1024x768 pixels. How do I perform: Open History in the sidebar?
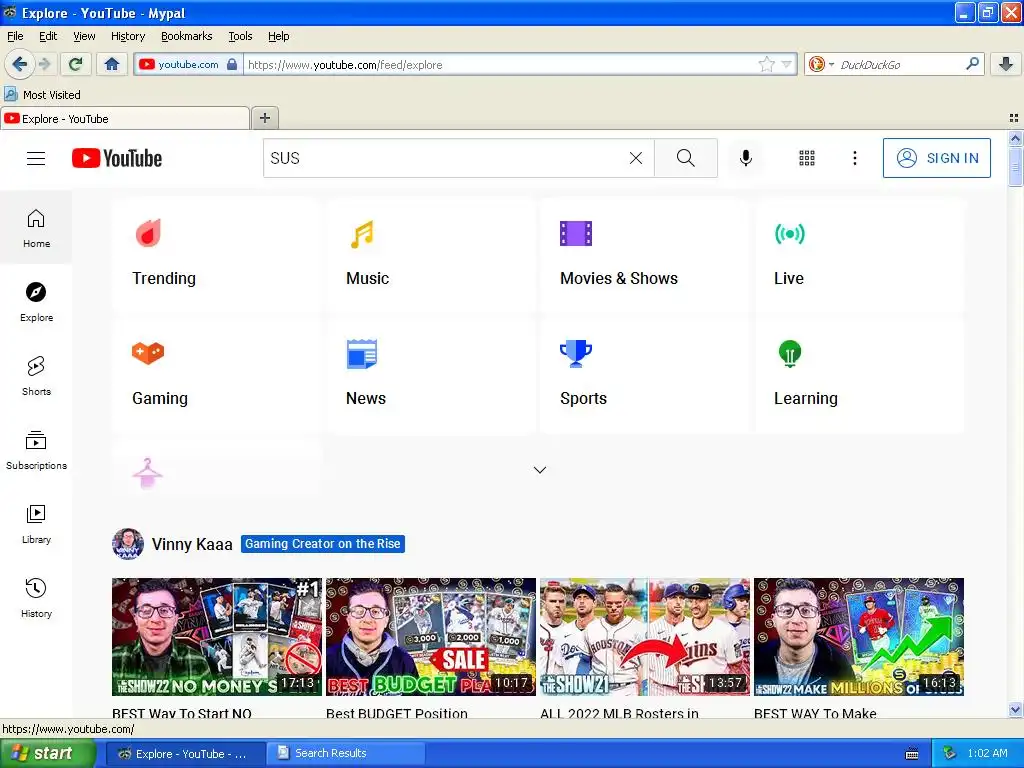(x=36, y=598)
